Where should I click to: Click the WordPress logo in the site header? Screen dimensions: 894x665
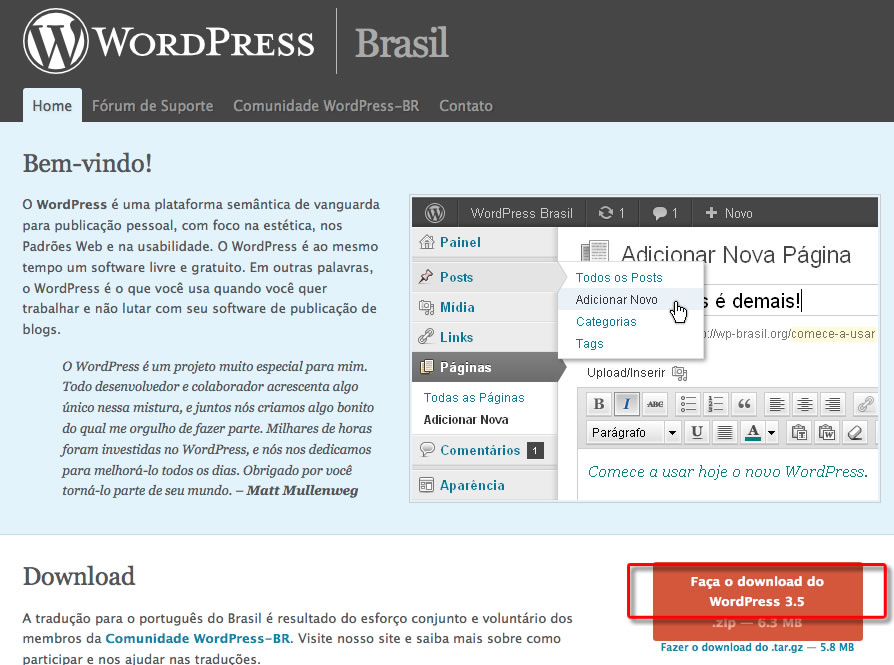[x=169, y=41]
